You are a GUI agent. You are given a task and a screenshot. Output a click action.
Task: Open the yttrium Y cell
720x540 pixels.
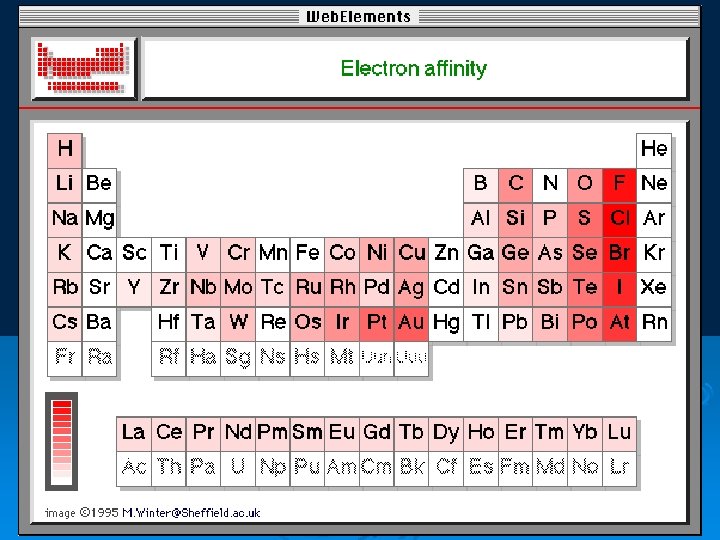pyautogui.click(x=134, y=289)
